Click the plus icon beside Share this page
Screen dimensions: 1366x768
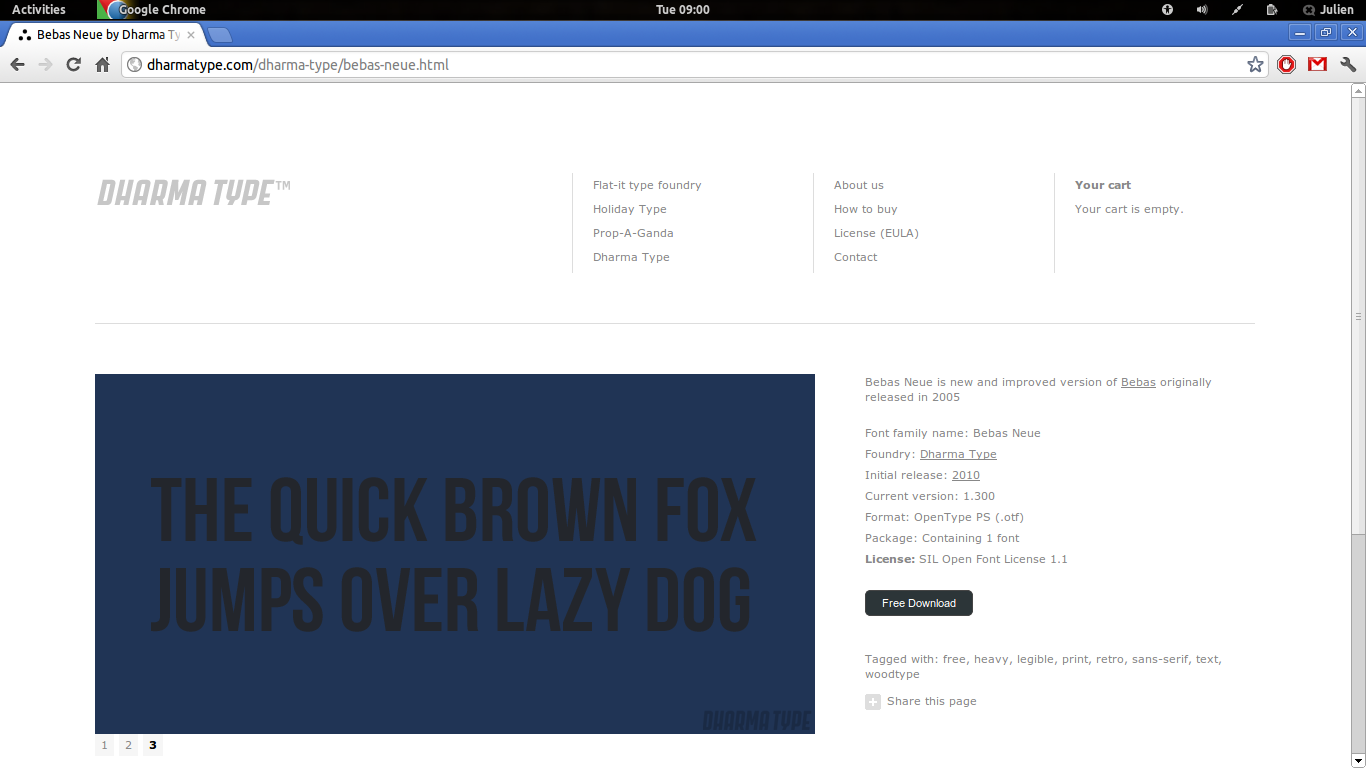[x=873, y=702]
